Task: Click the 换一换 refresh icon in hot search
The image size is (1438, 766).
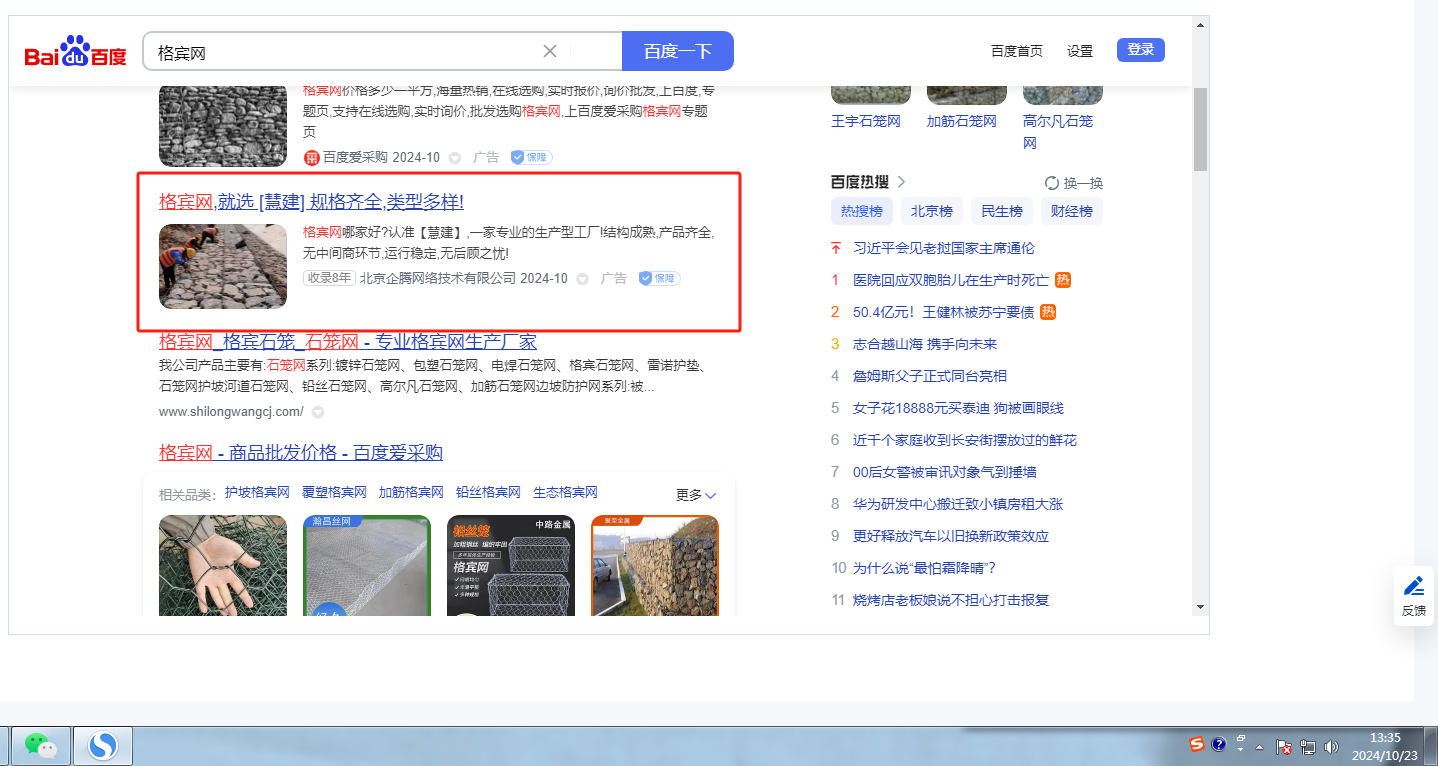Action: coord(1052,183)
